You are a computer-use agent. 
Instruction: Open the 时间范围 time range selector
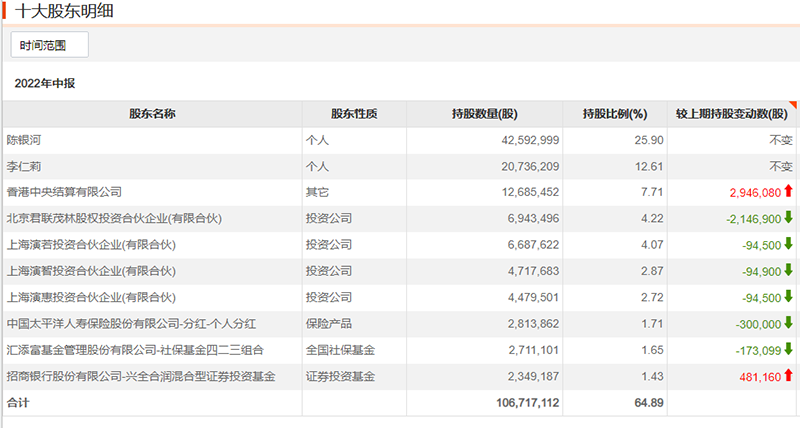49,45
